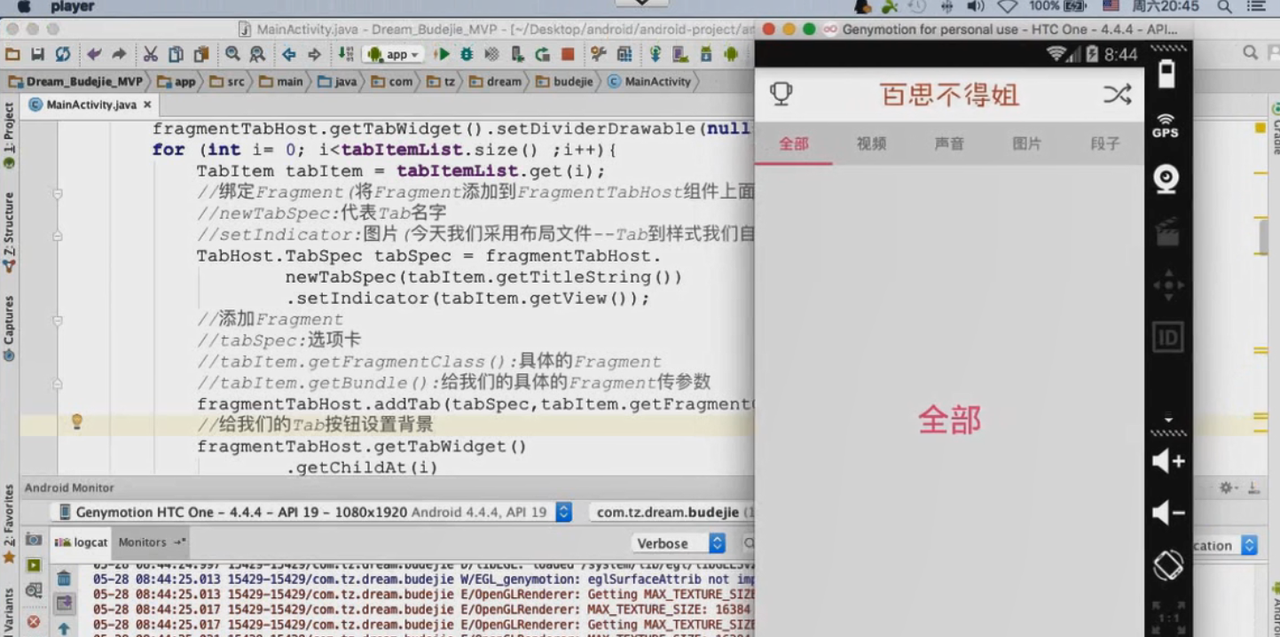Click the lightbulb intention icon in editor gutter

tap(77, 422)
